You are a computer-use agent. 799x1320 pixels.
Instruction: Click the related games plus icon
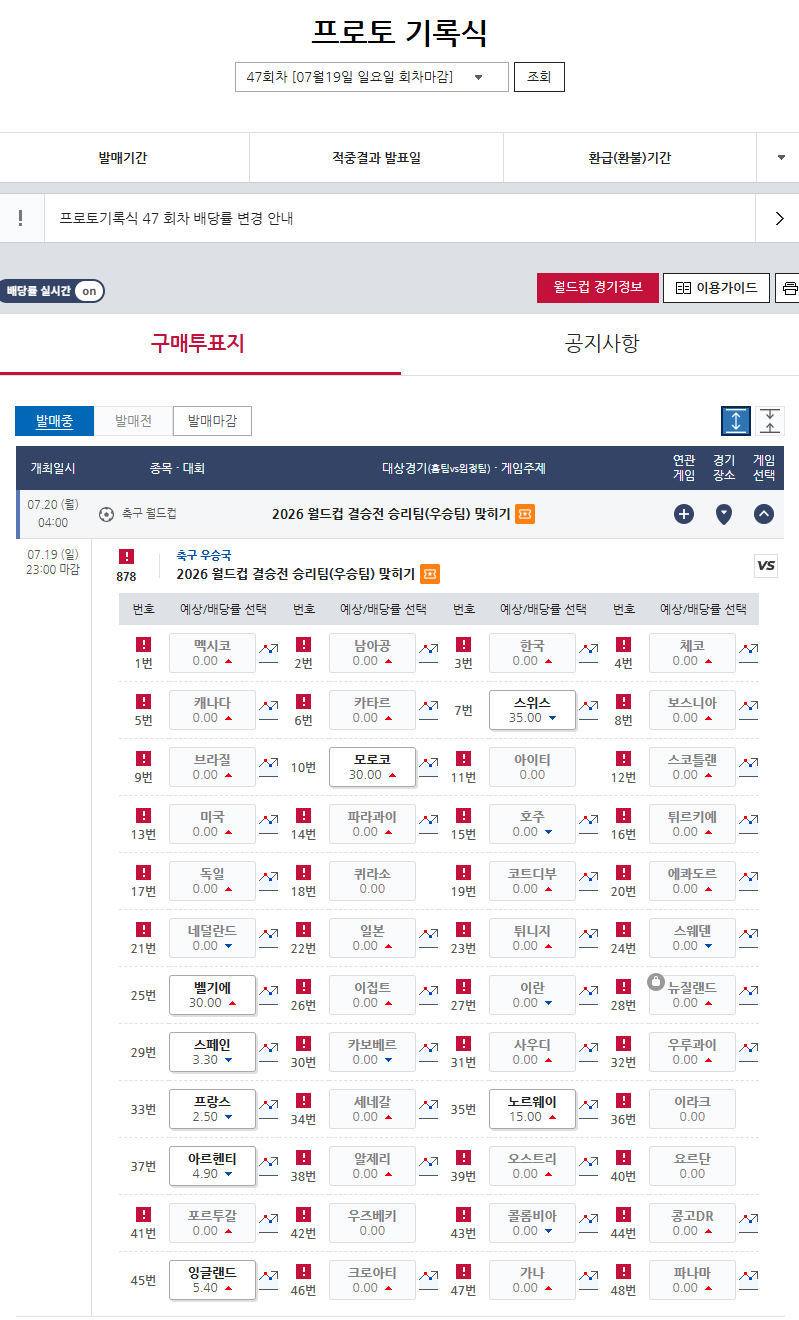coord(684,514)
